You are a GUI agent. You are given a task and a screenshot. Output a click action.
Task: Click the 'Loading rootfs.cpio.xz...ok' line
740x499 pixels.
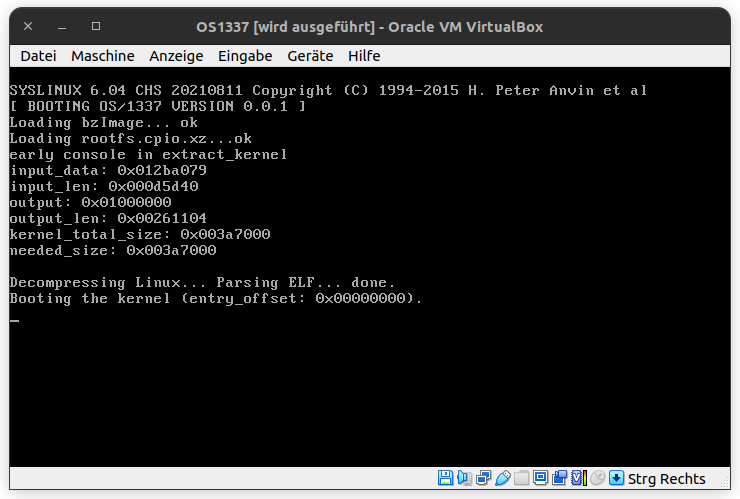(x=131, y=138)
